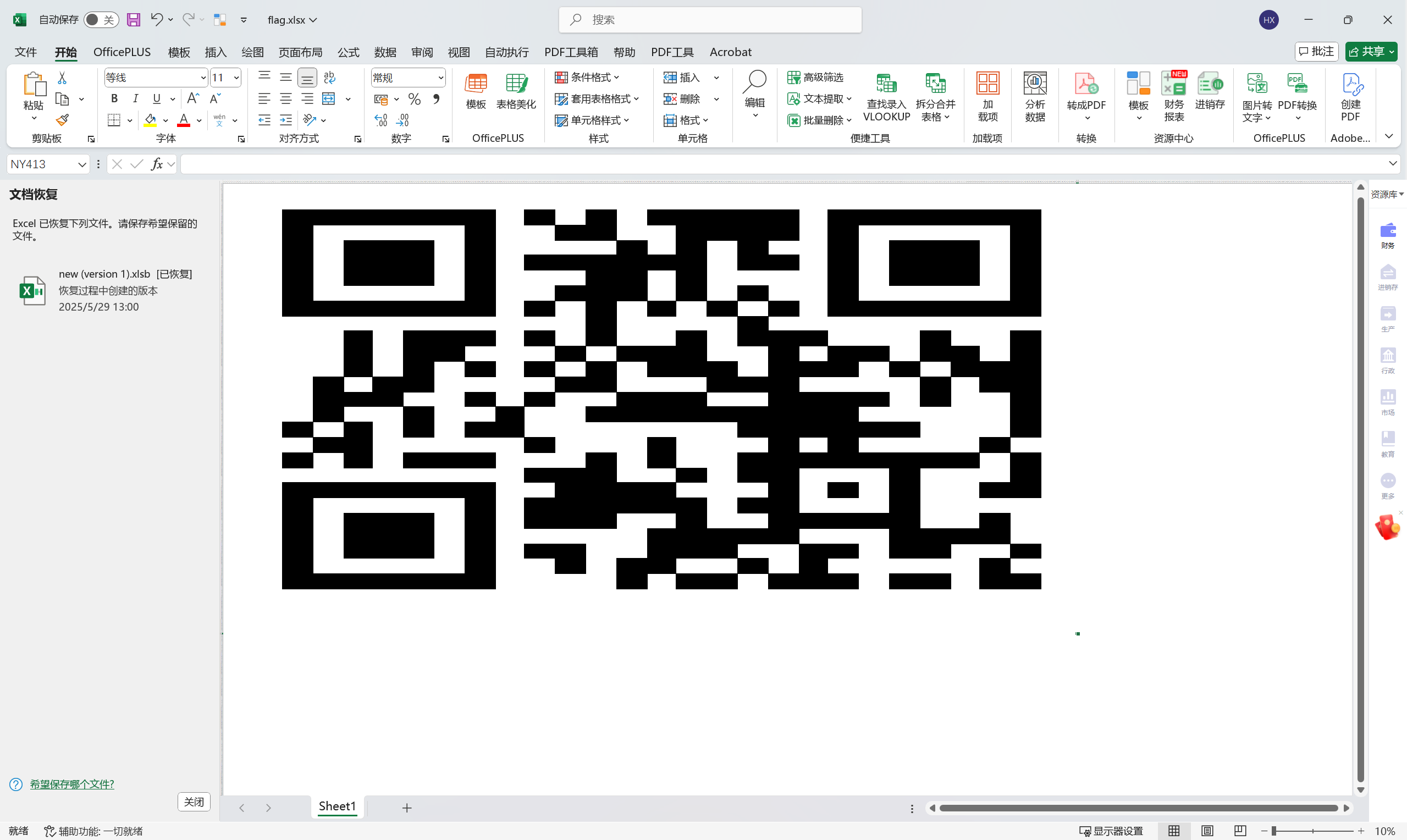
Task: Open the Name Box NY413 dropdown
Action: 82,164
